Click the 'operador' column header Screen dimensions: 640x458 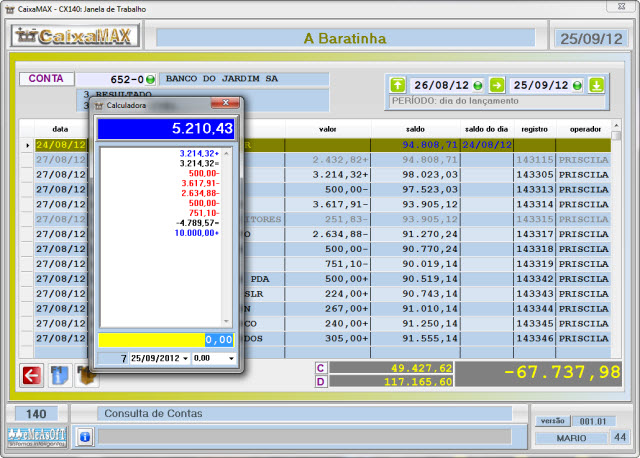click(x=585, y=129)
